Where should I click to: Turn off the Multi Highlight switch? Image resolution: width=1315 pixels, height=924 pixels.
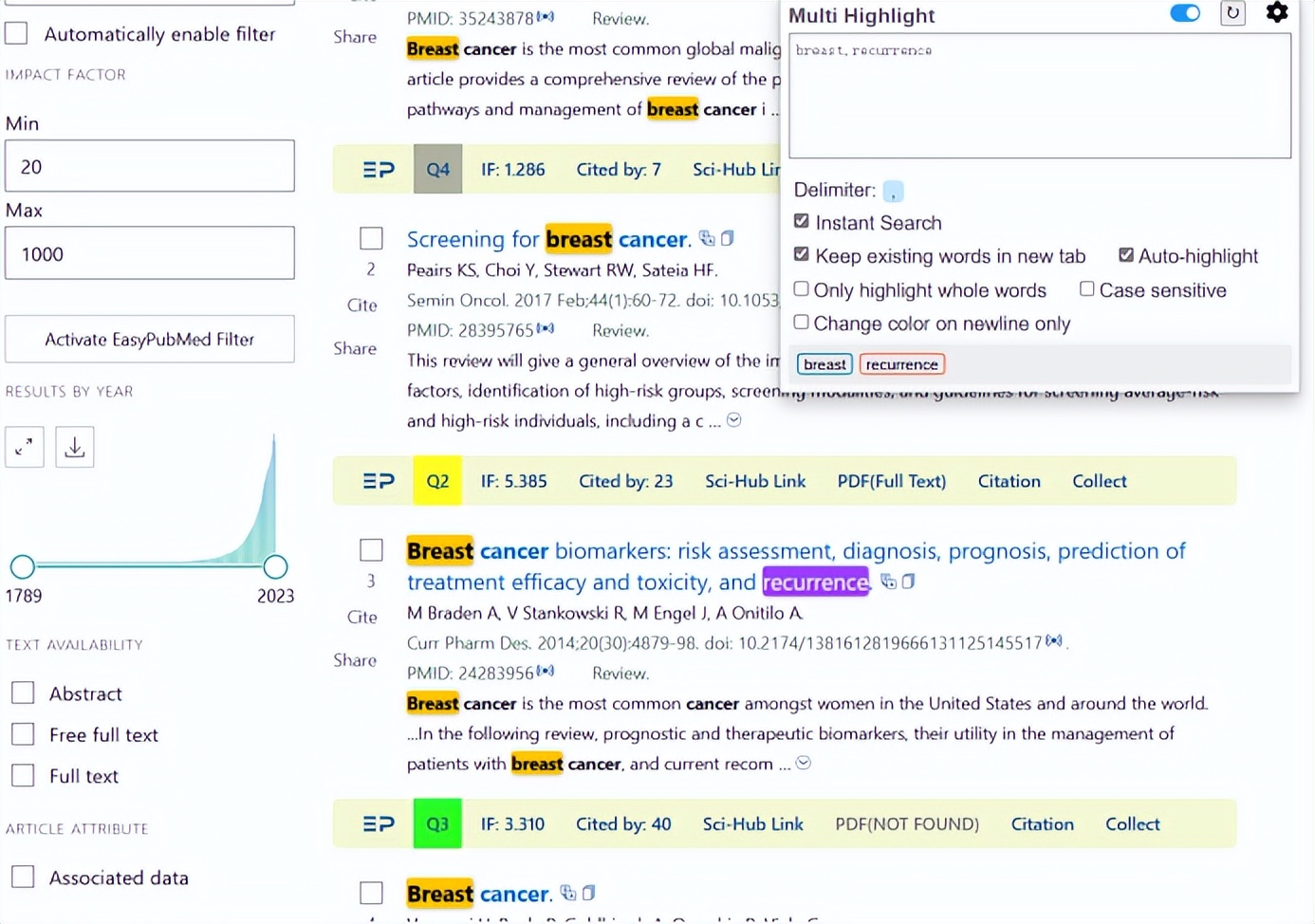(1185, 13)
